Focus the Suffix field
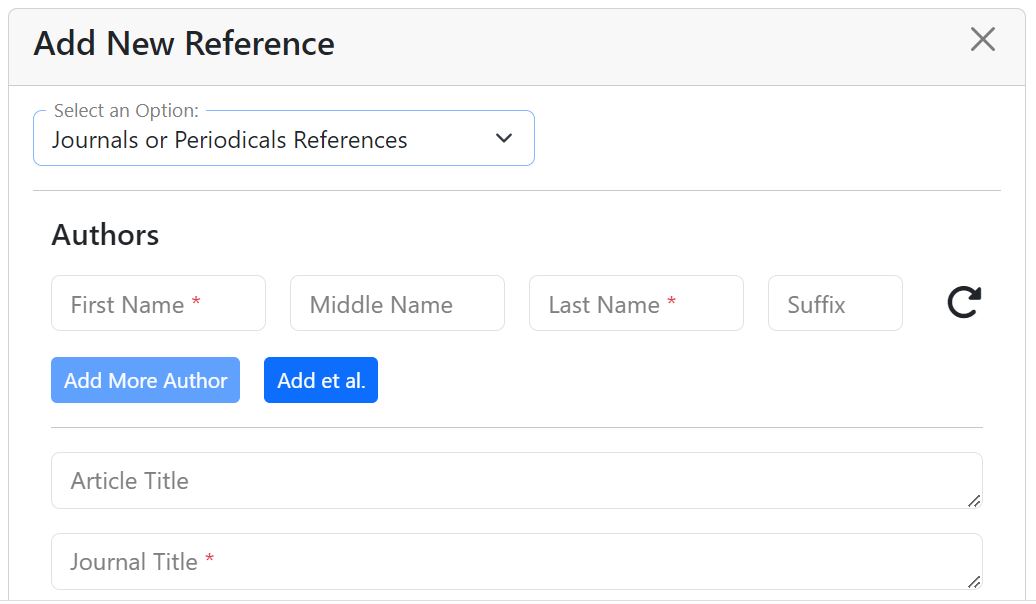Image resolution: width=1036 pixels, height=604 pixels. click(x=835, y=304)
